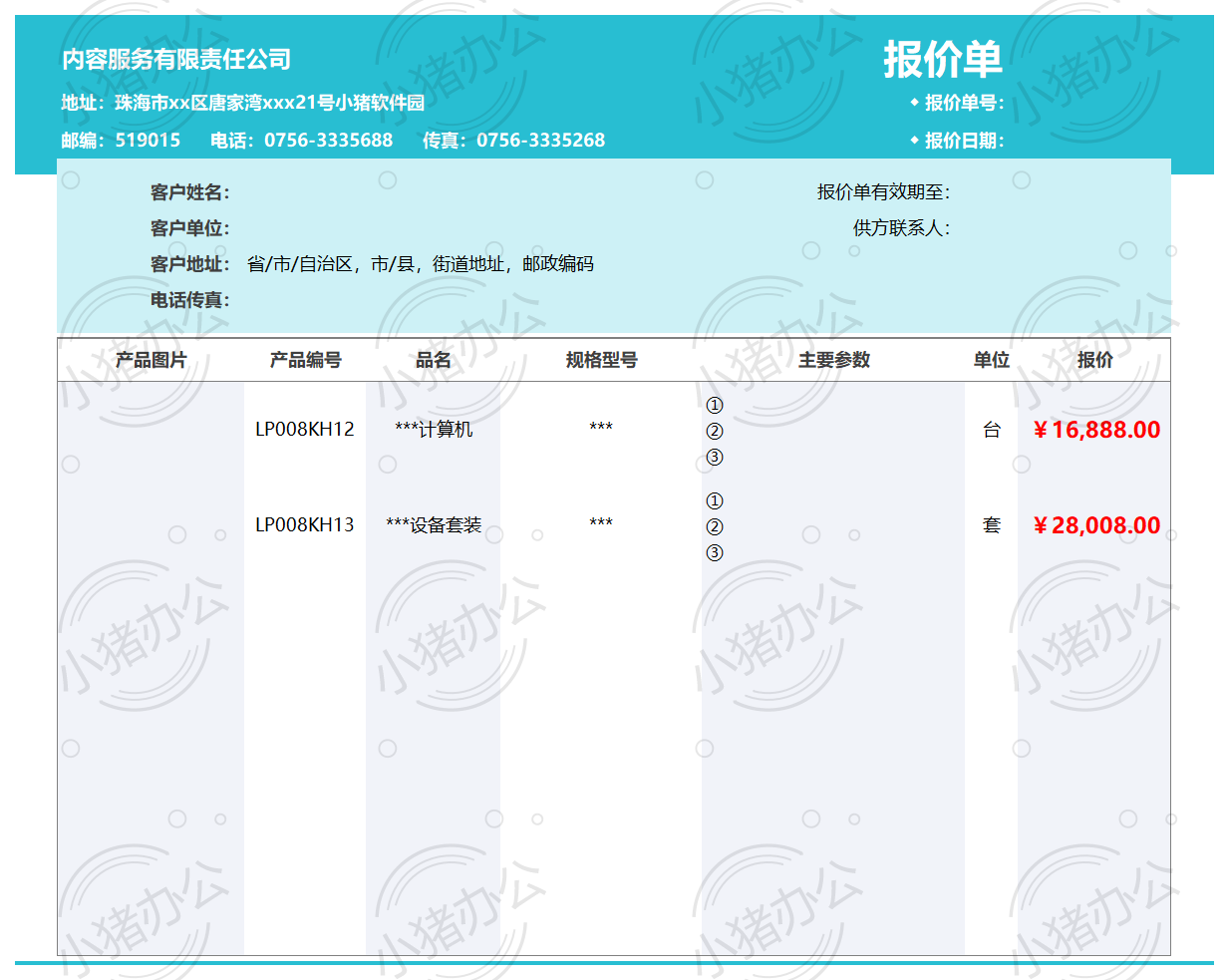Select the 品名 column header
1229x980 pixels.
click(434, 360)
